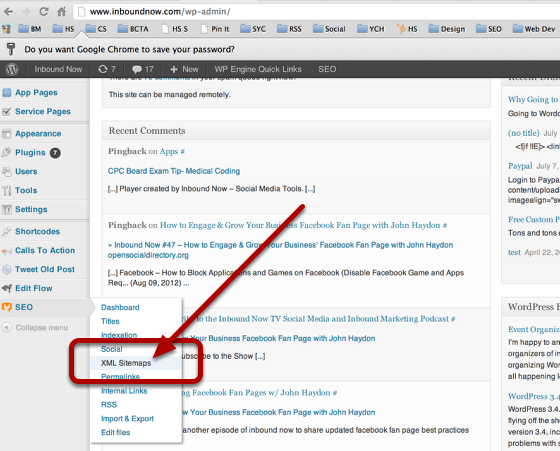Open comments bubble showing 17
The width and height of the screenshot is (560, 451).
click(143, 69)
